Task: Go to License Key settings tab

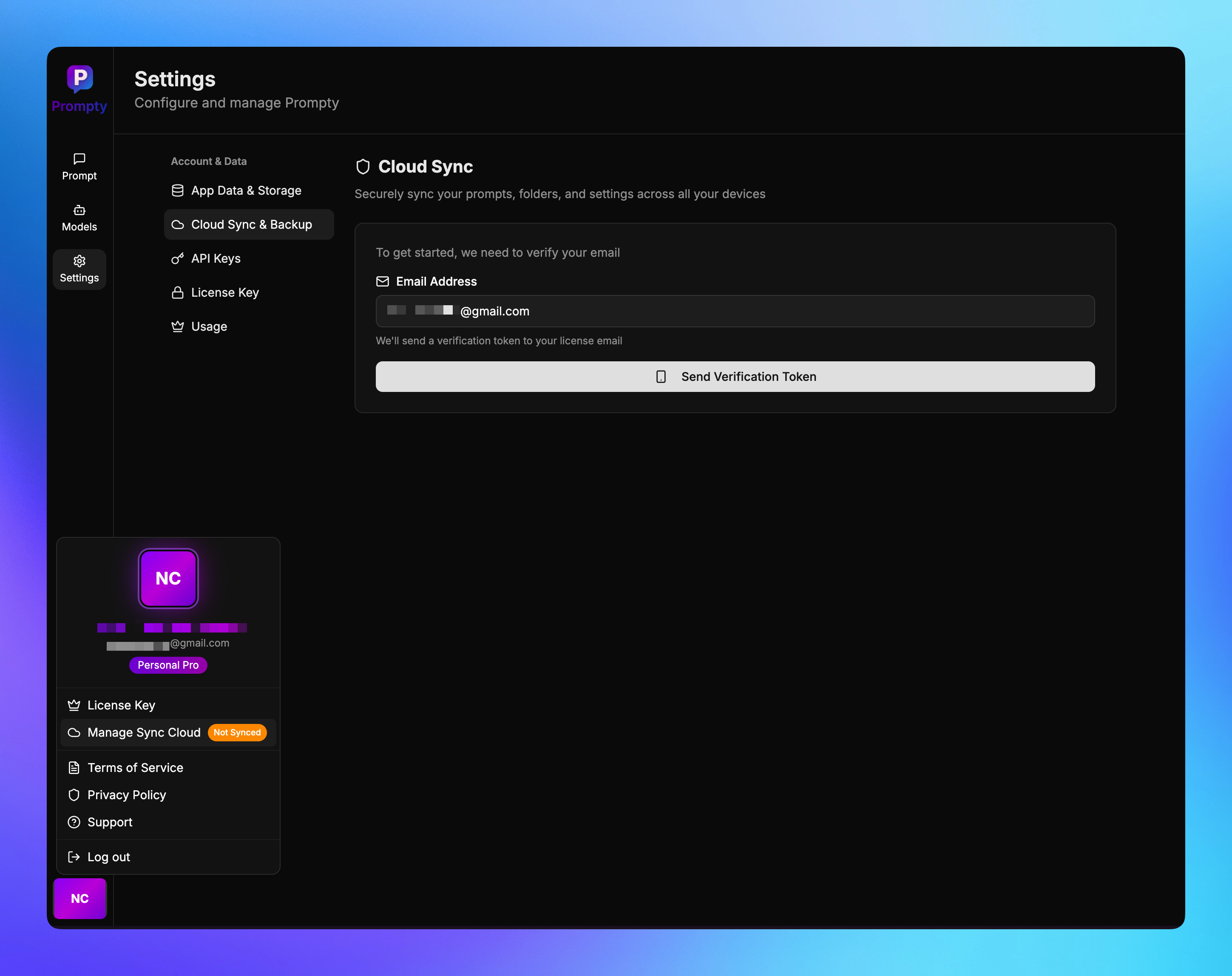Action: 224,292
